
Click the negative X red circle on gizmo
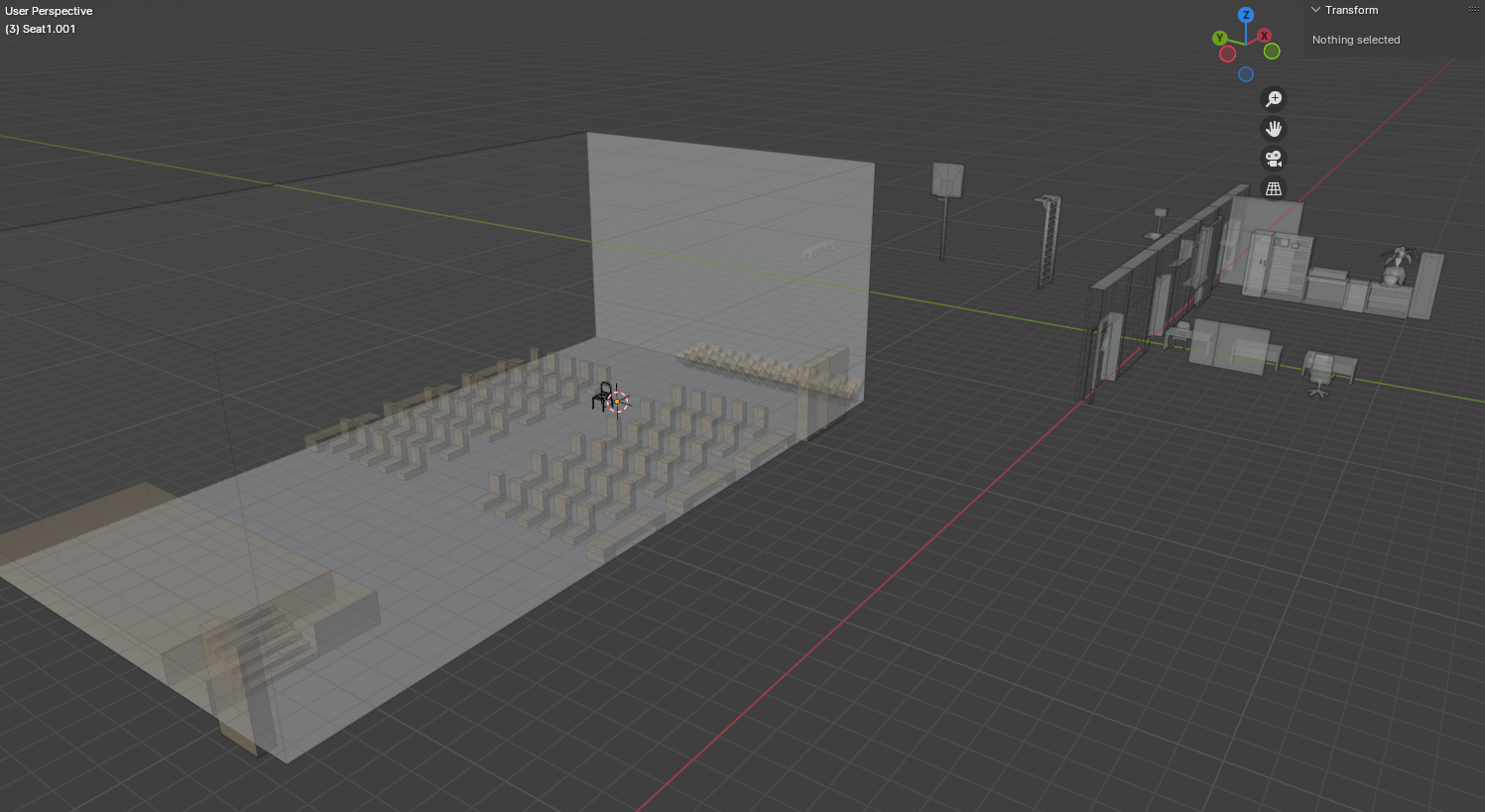[1228, 54]
